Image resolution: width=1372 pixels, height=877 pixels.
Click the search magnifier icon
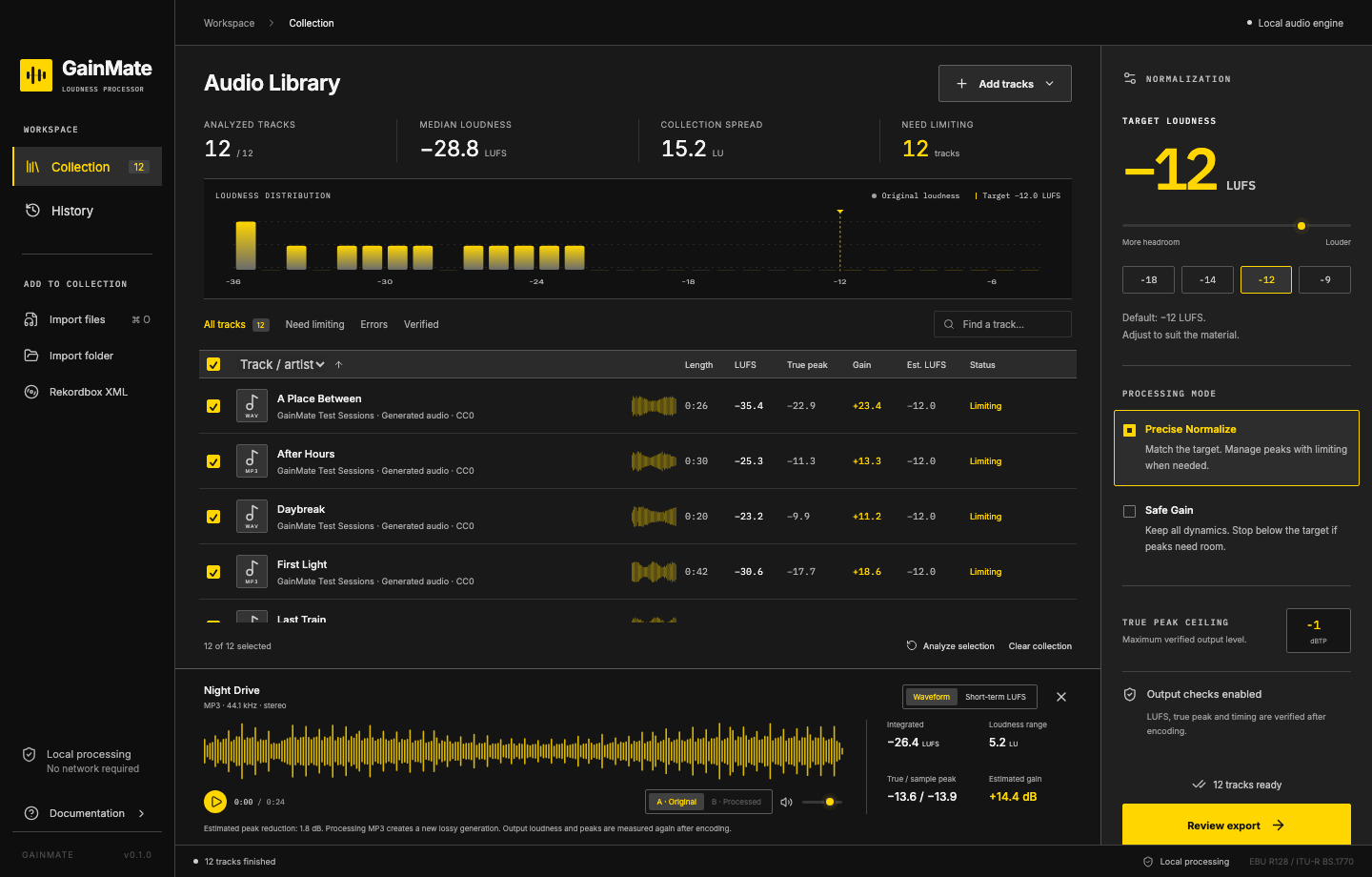click(x=949, y=324)
